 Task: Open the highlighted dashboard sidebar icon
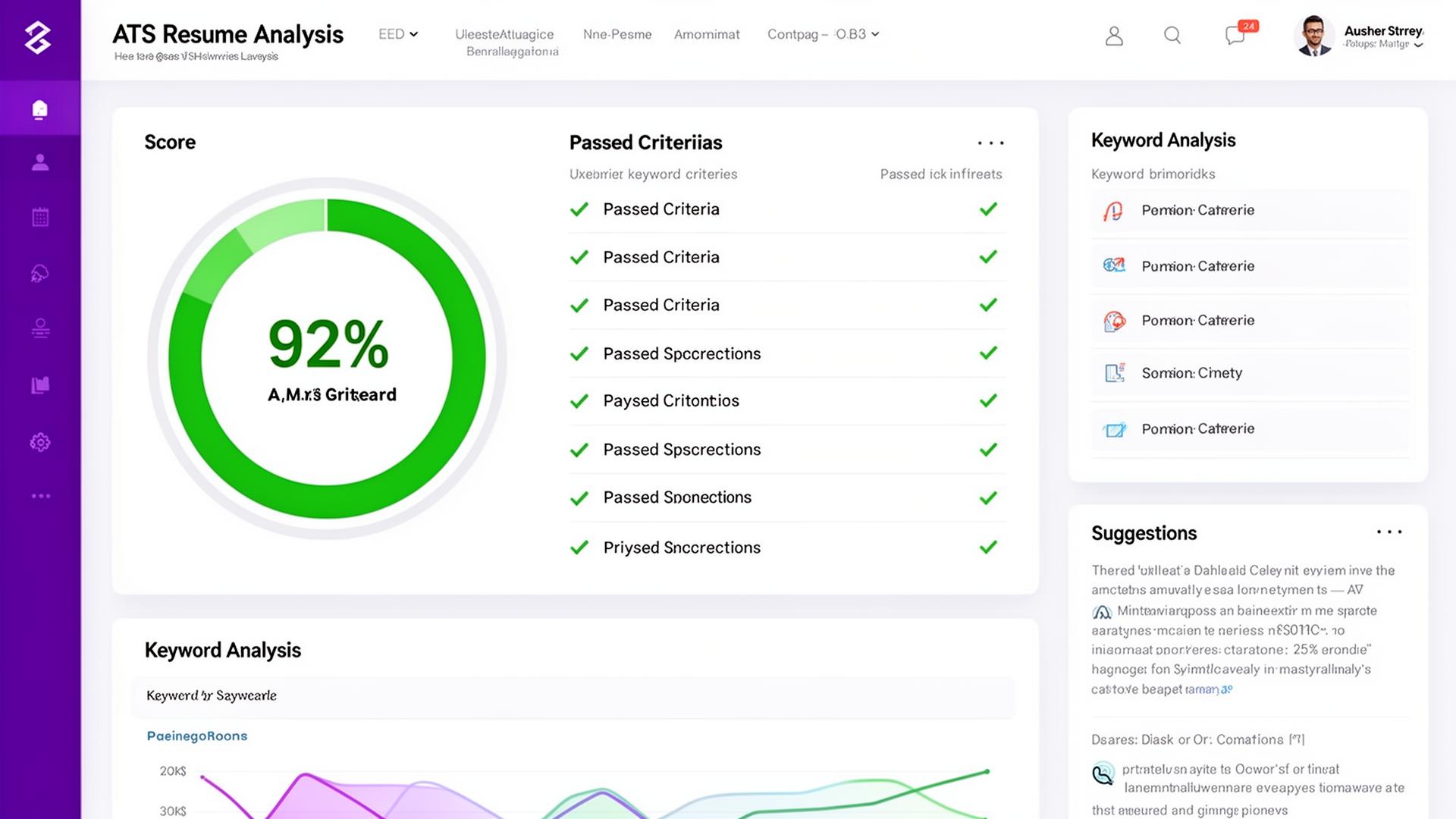click(x=40, y=109)
